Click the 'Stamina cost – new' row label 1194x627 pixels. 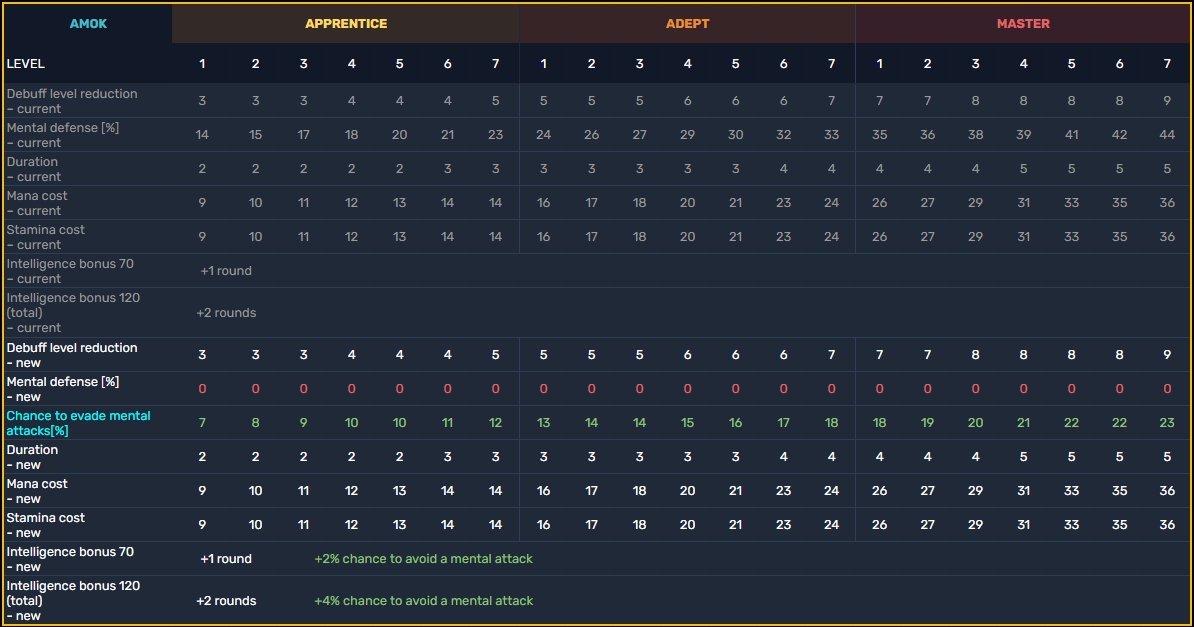46,525
